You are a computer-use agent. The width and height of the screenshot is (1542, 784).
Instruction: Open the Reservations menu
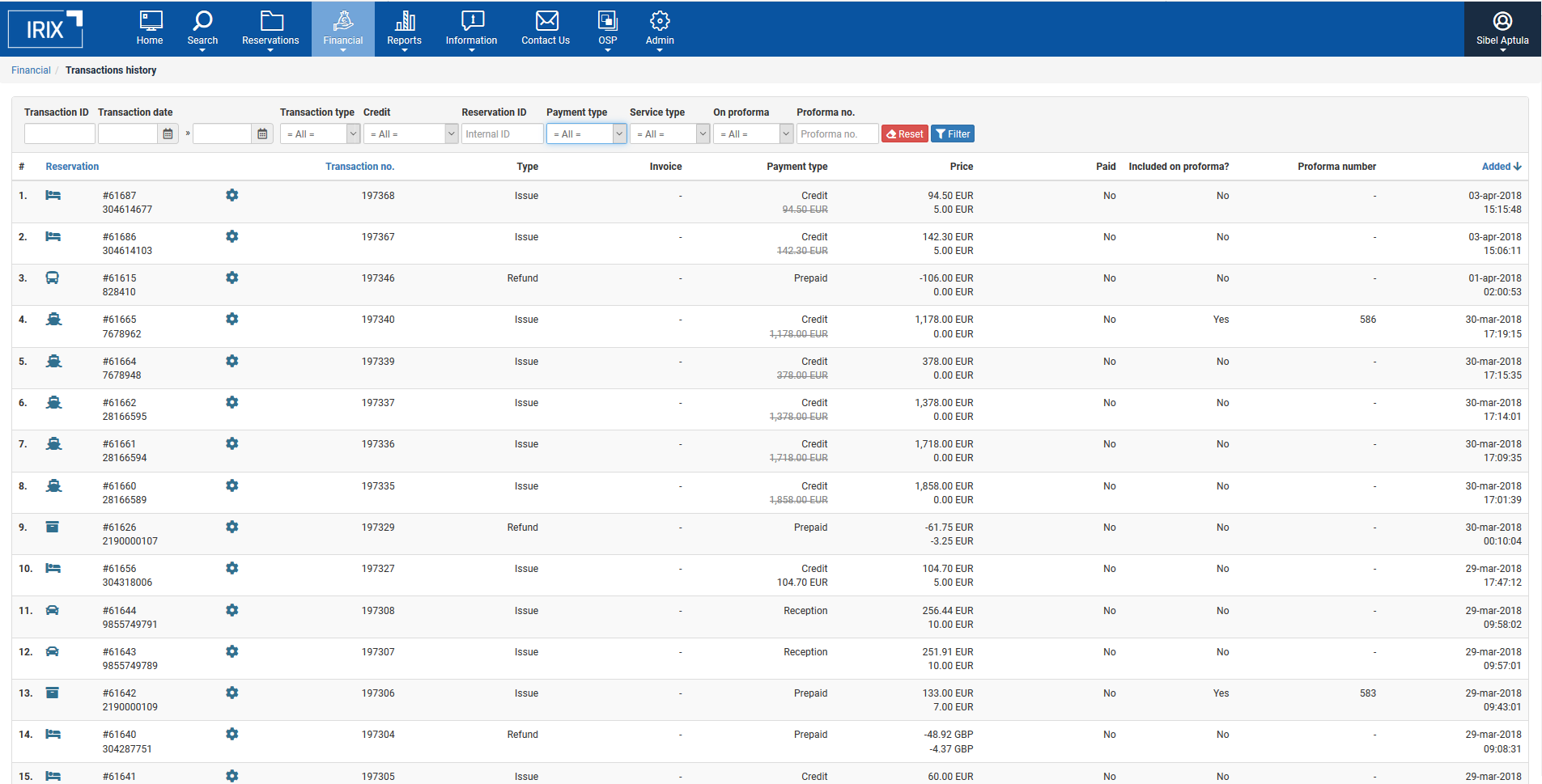coord(270,29)
